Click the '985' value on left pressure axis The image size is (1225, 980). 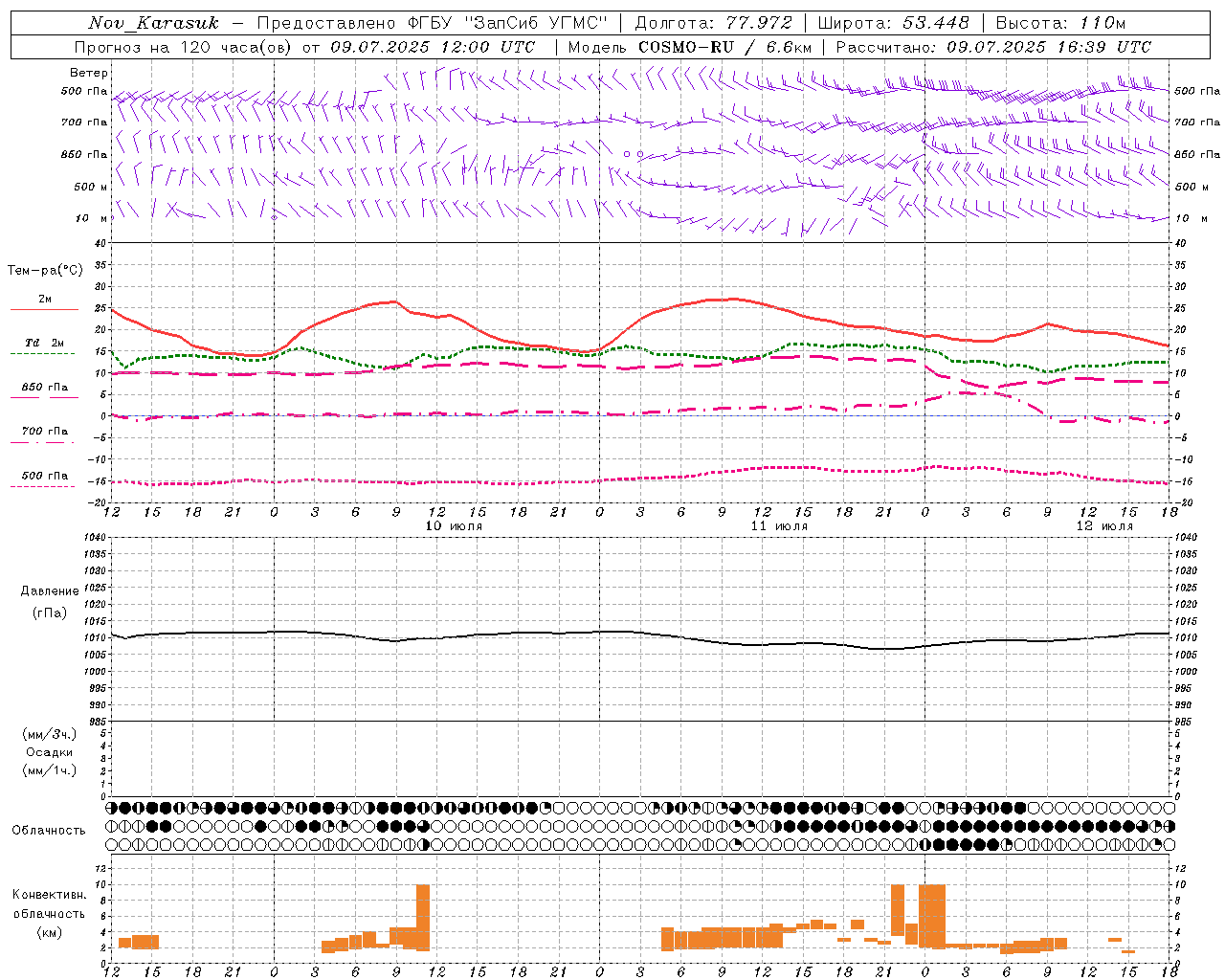pyautogui.click(x=98, y=722)
